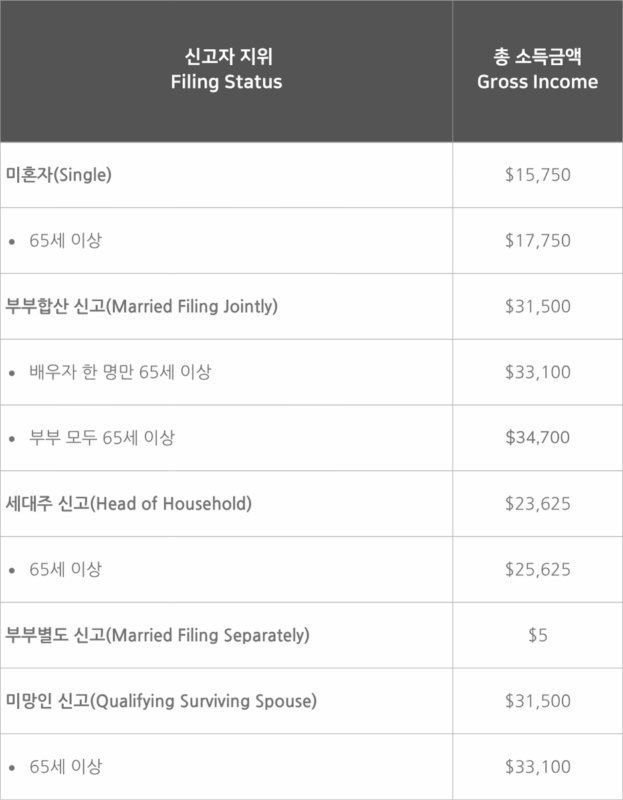623x800 pixels.
Task: Select 65세 이상 under Qualifying Surviving Spouse
Action: click(65, 767)
